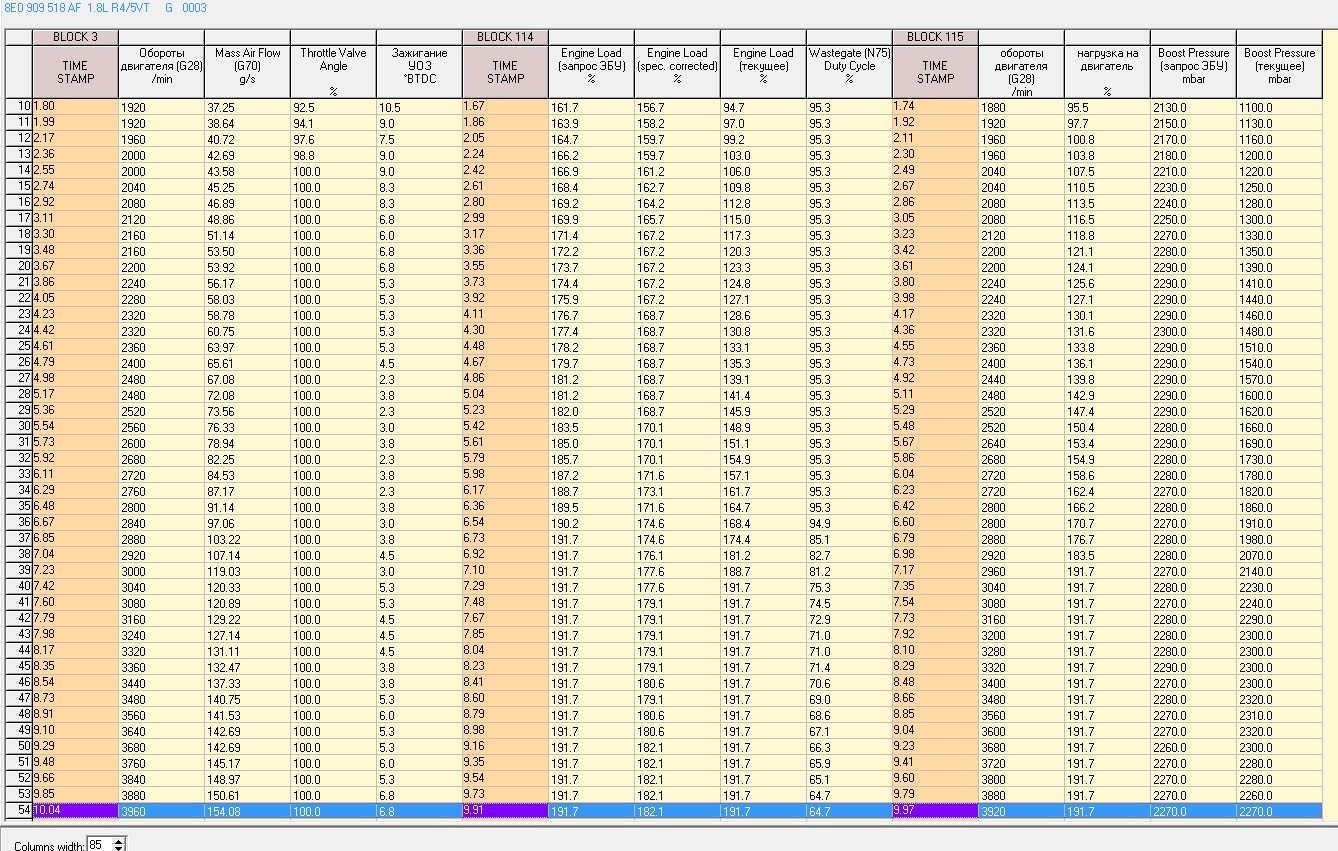Click обороты двигателя (G28) header in Block 115
This screenshot has width=1338, height=851.
click(1021, 71)
